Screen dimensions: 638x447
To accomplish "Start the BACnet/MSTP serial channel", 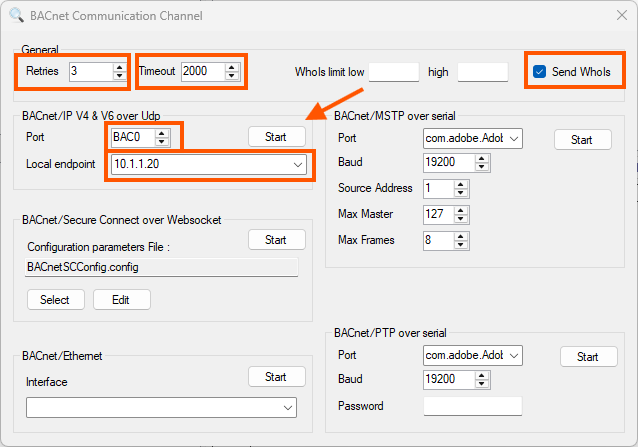I will coord(583,140).
